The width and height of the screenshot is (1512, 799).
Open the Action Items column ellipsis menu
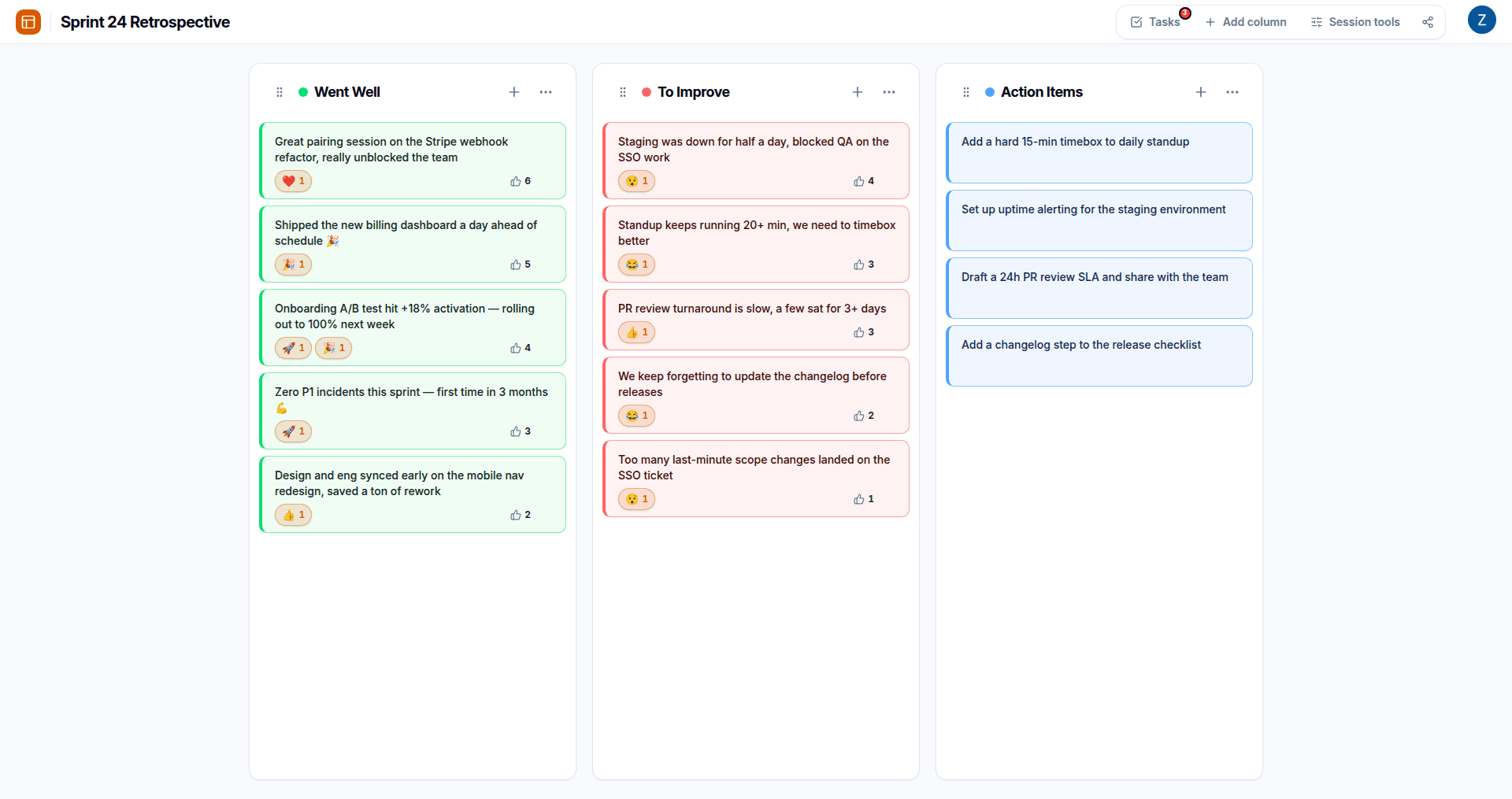(1232, 92)
